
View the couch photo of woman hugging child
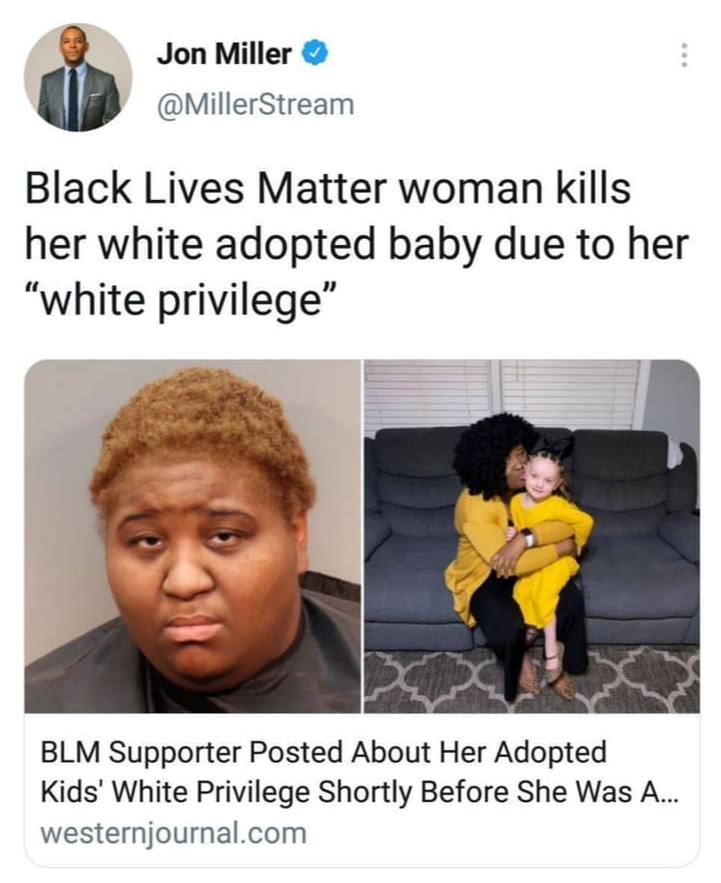tap(532, 536)
